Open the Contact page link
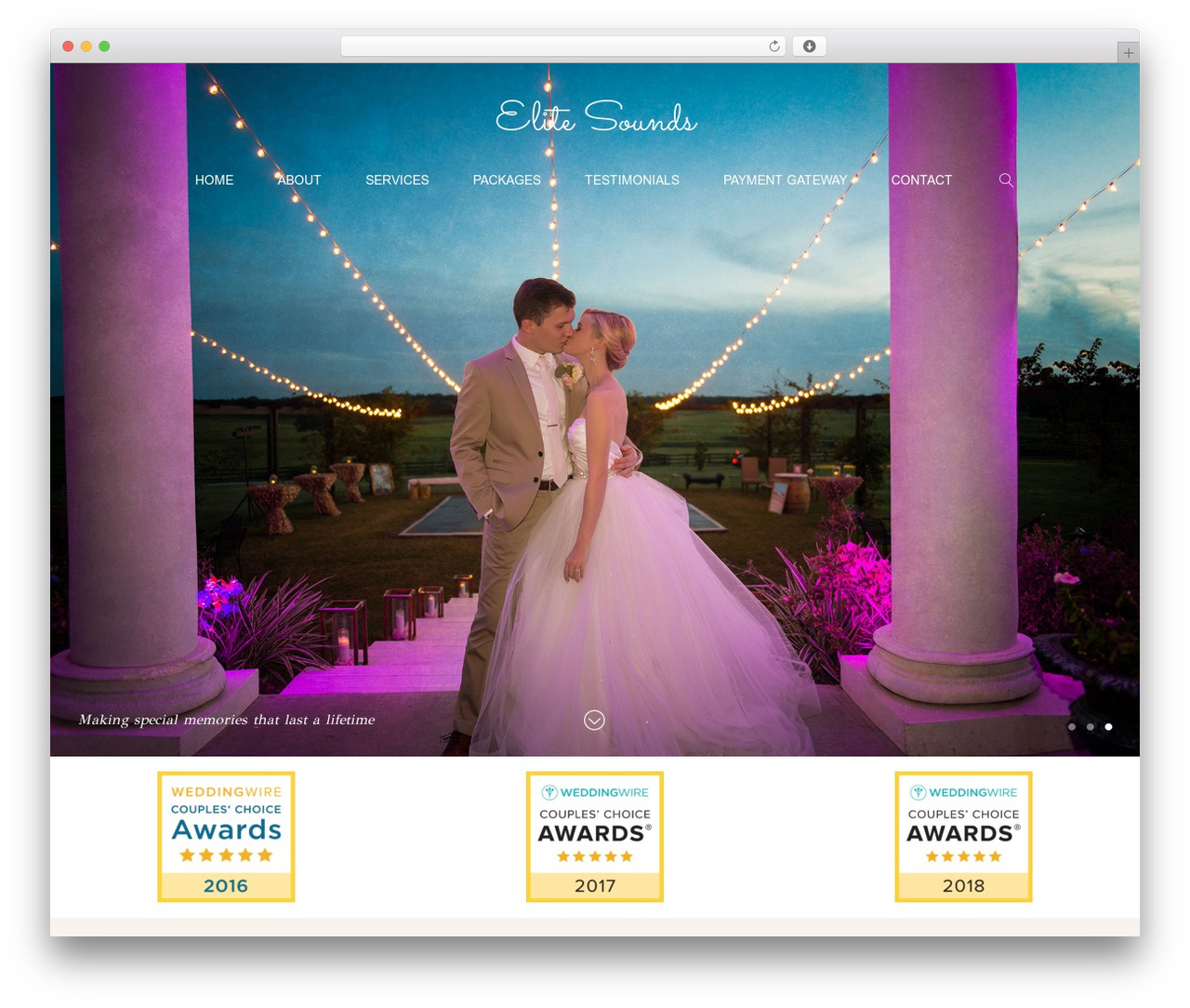 (x=921, y=180)
